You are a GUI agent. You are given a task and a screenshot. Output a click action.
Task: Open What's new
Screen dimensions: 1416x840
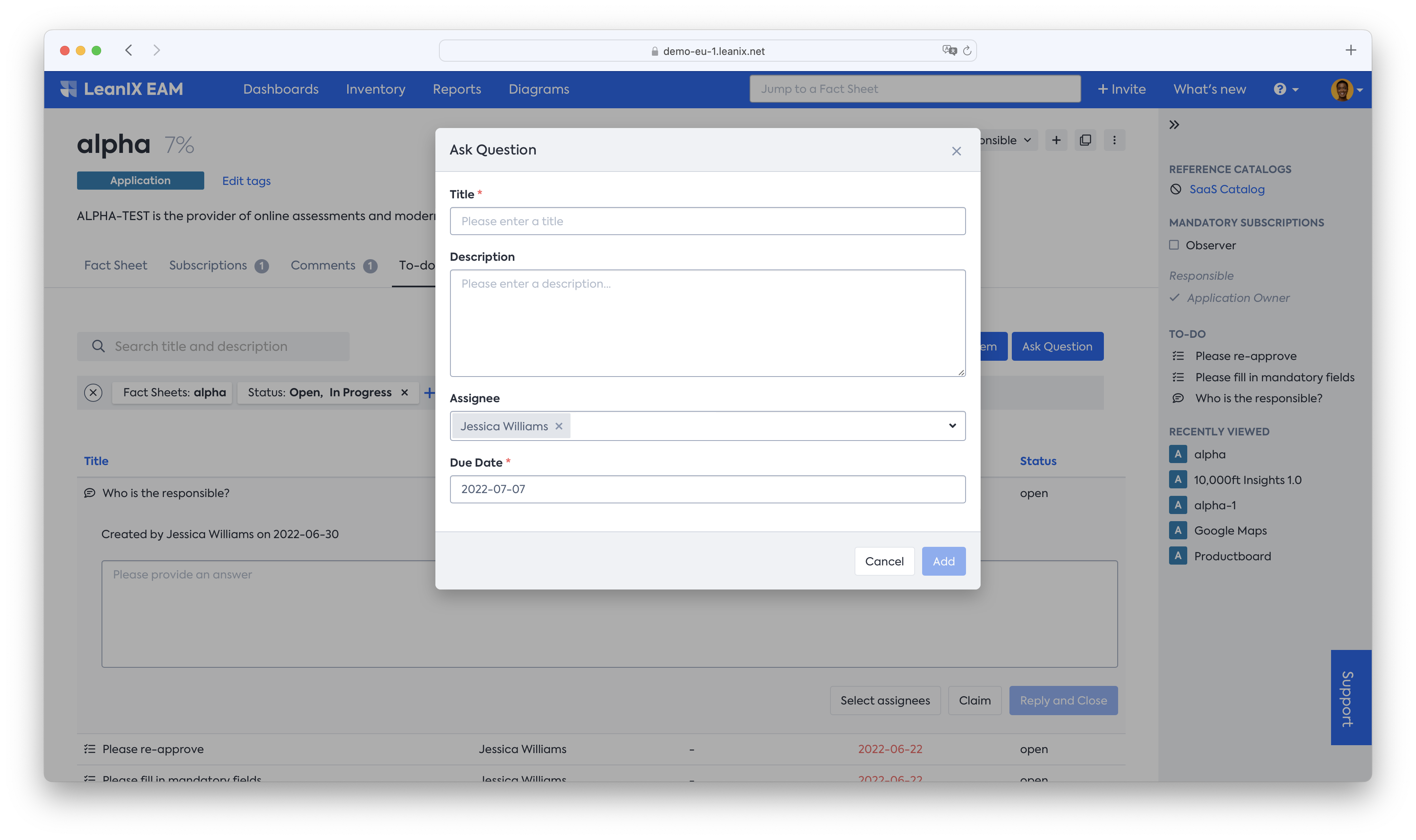pyautogui.click(x=1209, y=89)
